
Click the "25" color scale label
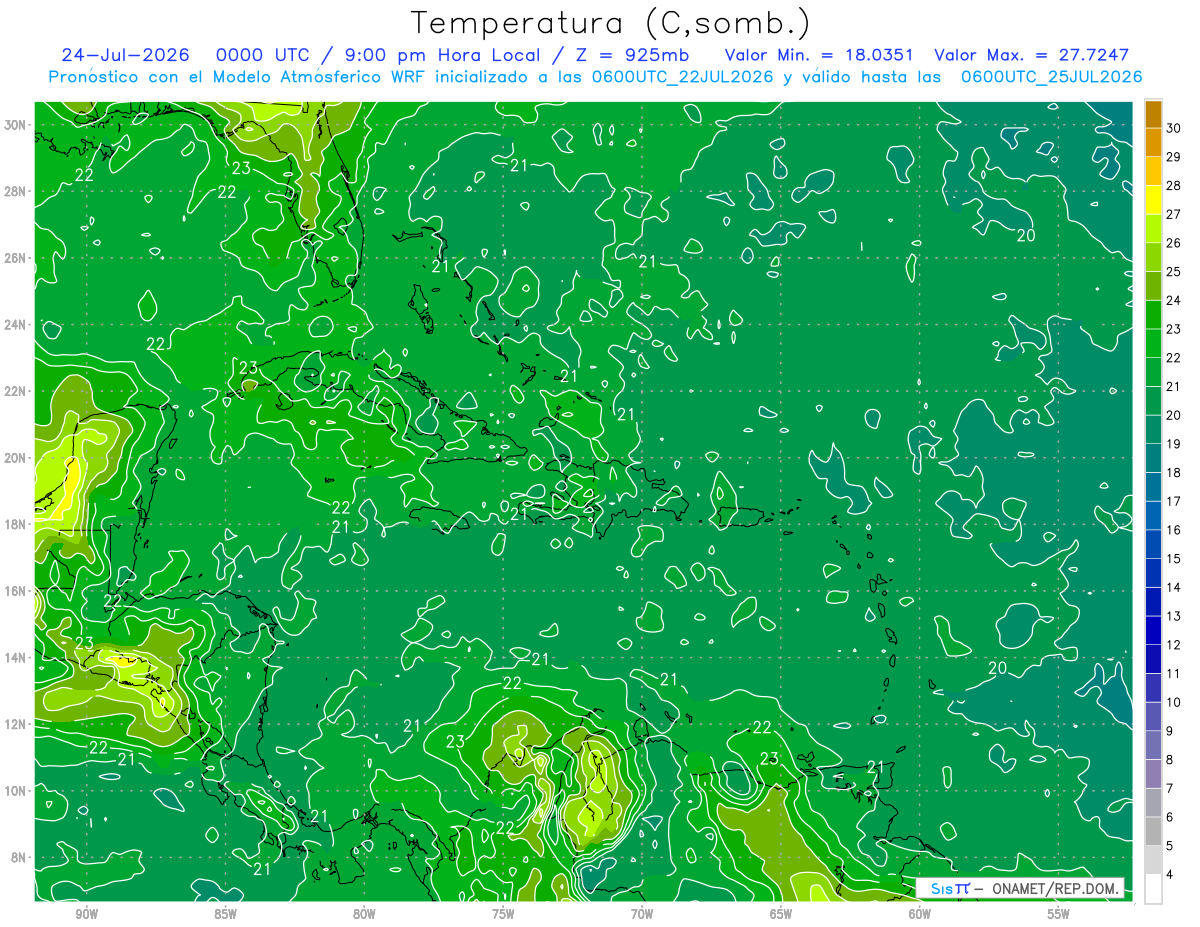tap(1174, 271)
